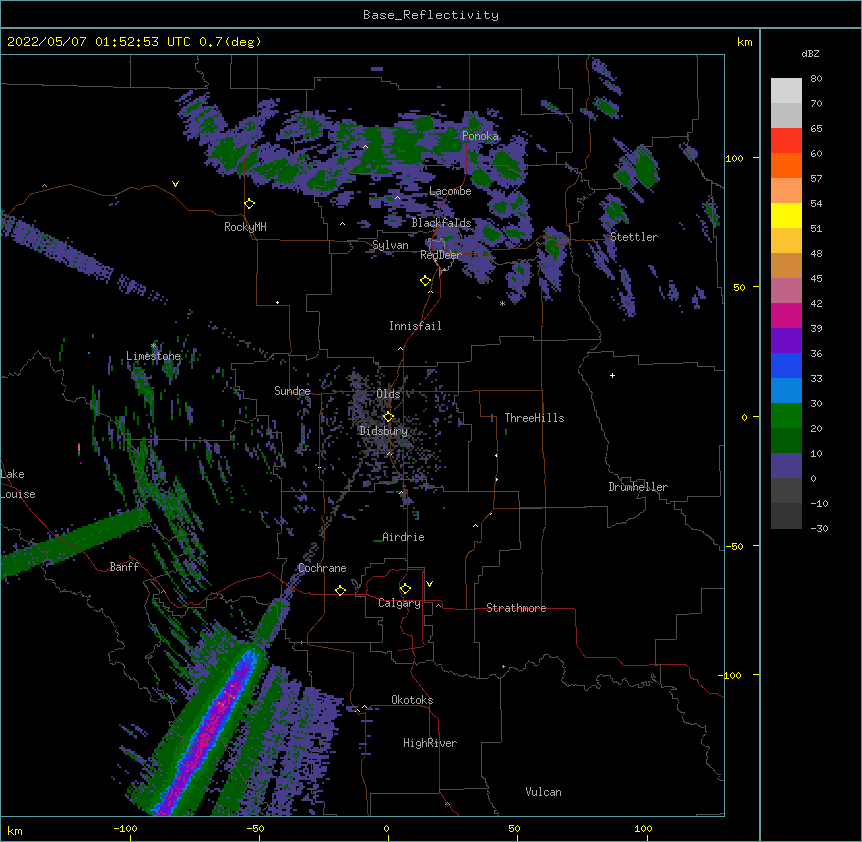
Task: Click the -50 tick on bottom axis
Action: point(254,828)
